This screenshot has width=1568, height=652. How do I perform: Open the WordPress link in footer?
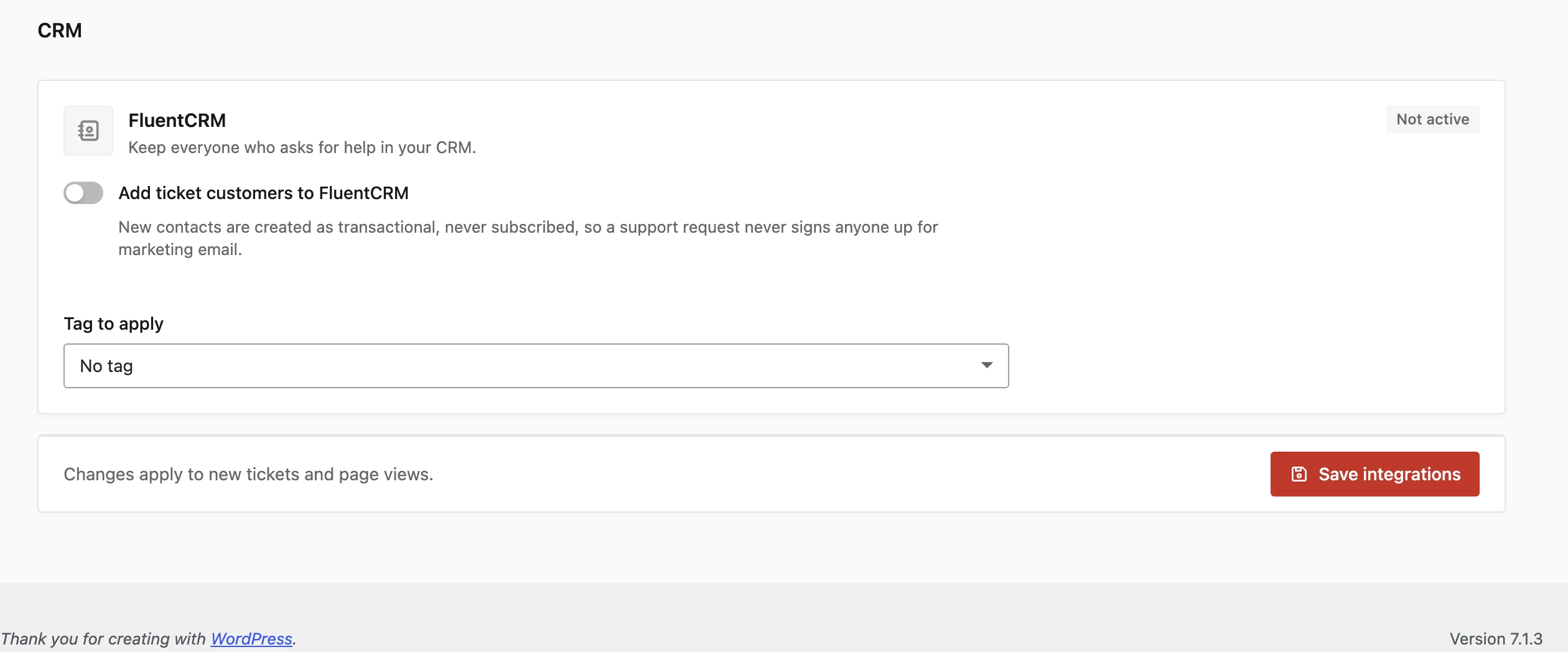pyautogui.click(x=251, y=638)
